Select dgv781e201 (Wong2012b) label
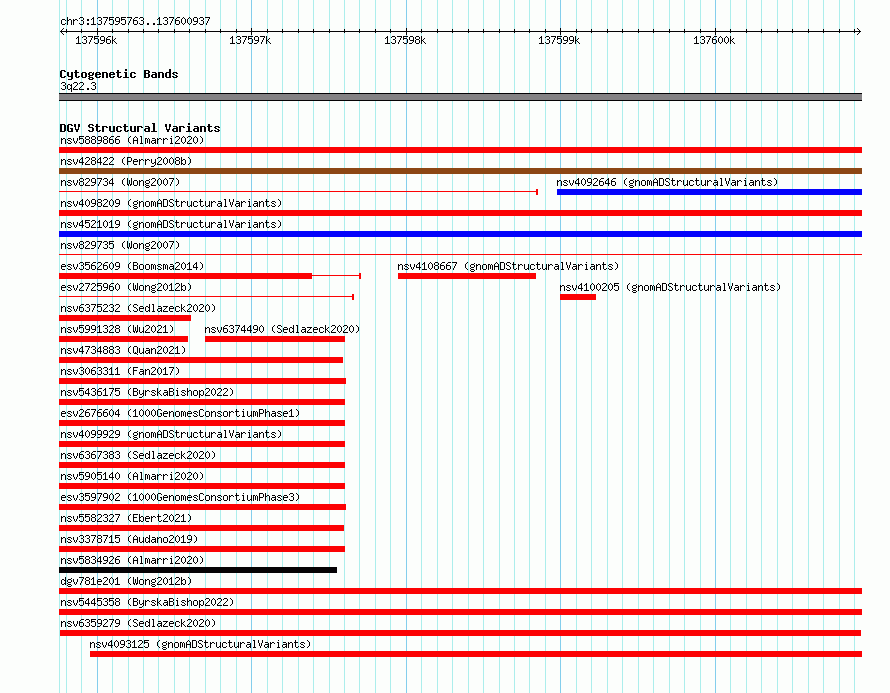Viewport: 890px width, 693px height. (x=126, y=581)
